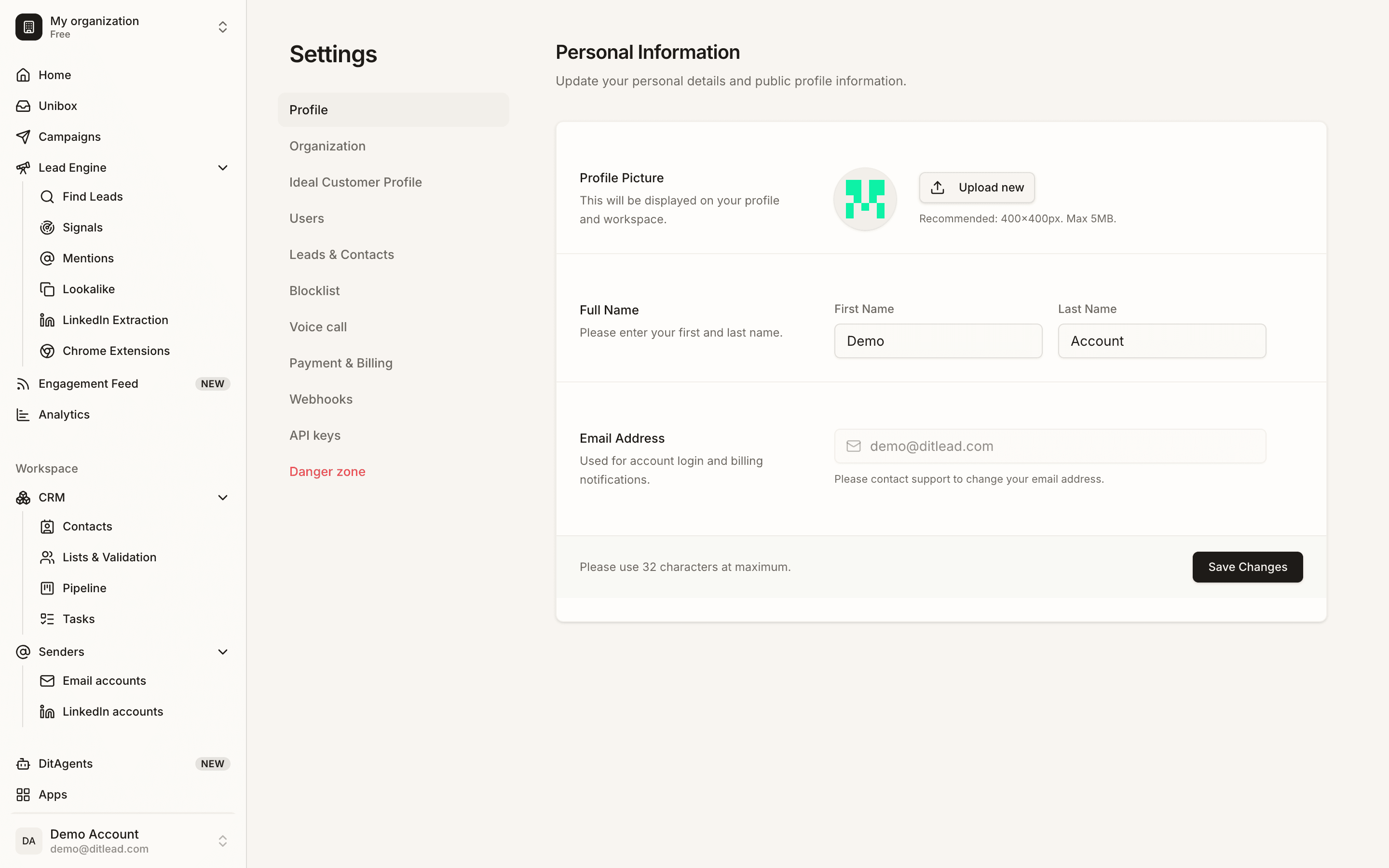
Task: Go to Users settings
Action: point(393,218)
